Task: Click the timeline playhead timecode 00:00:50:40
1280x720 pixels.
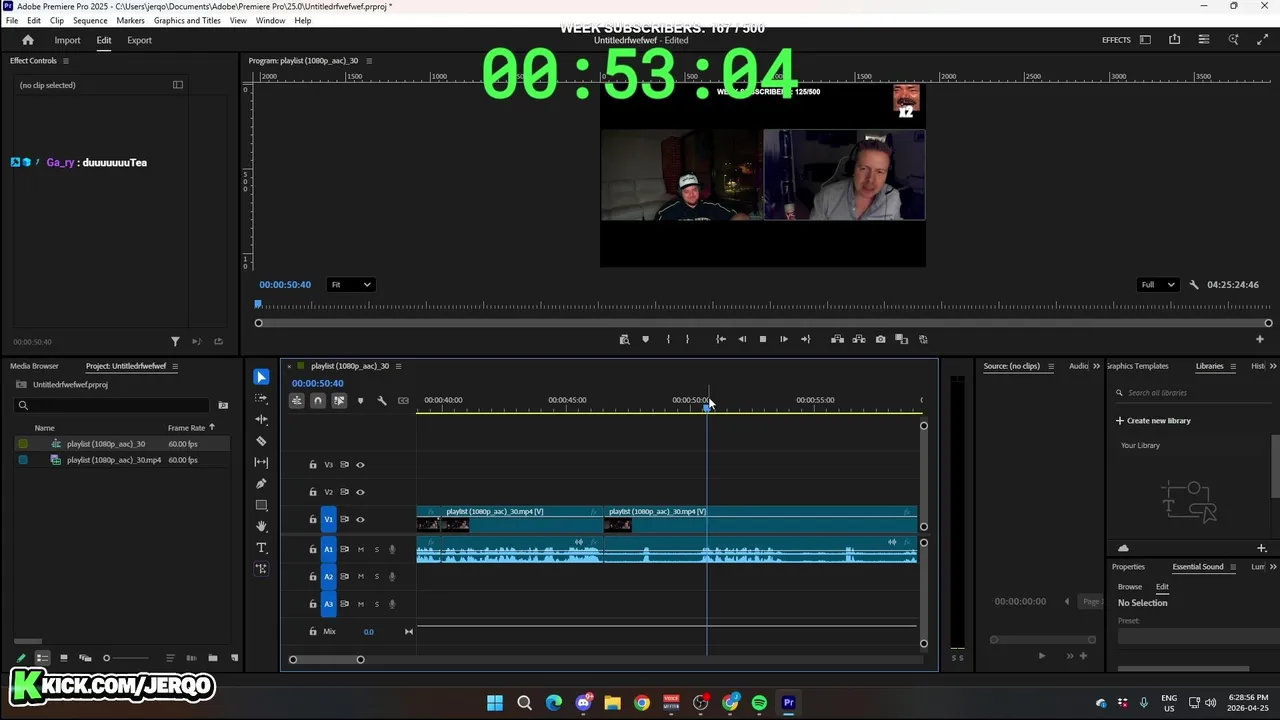Action: click(x=318, y=384)
